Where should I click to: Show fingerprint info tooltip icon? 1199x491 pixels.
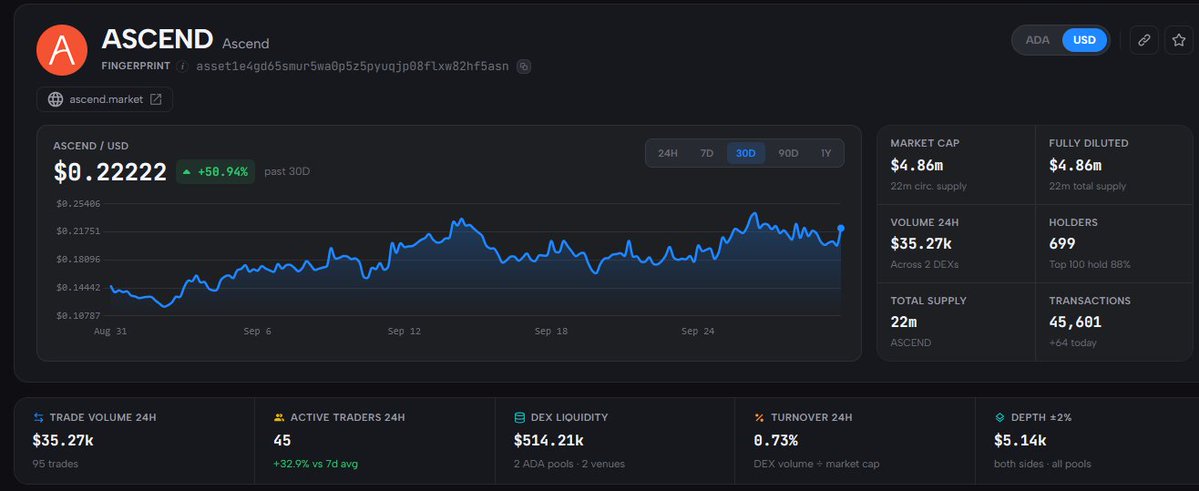pyautogui.click(x=182, y=67)
